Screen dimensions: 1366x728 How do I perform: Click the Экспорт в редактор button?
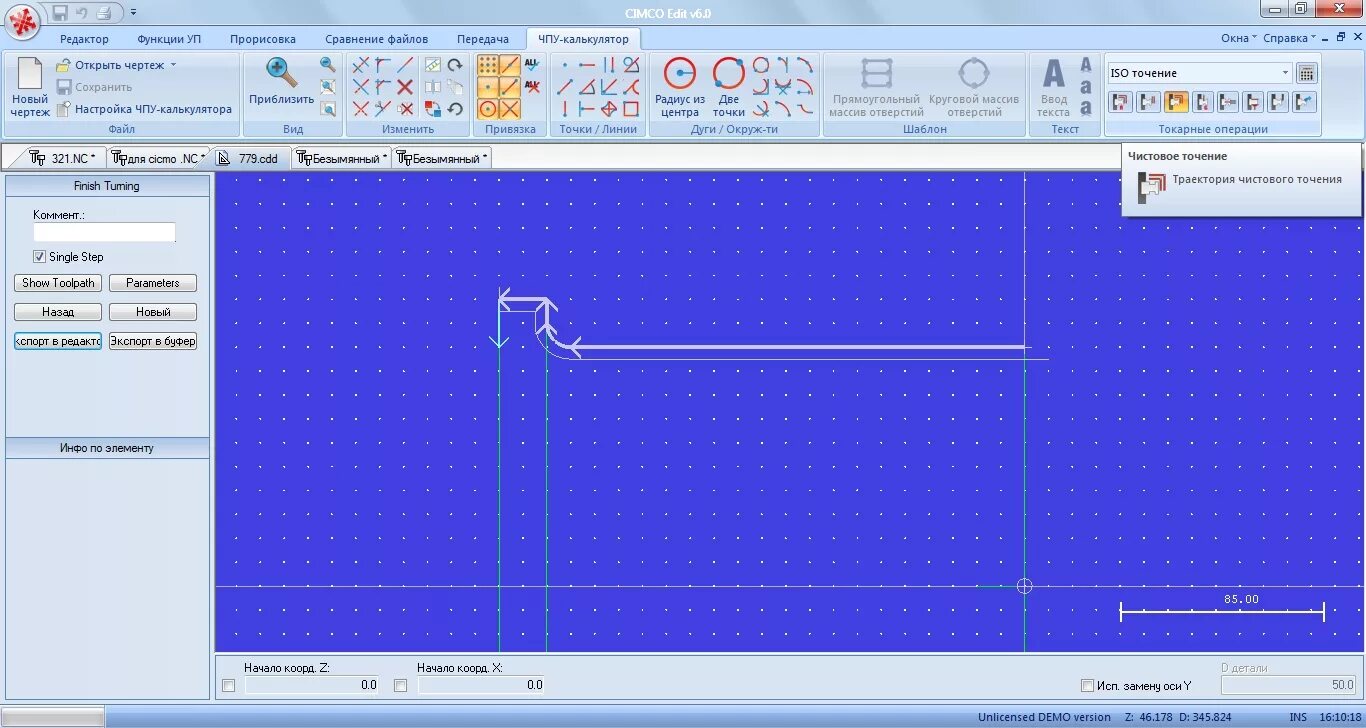point(58,341)
